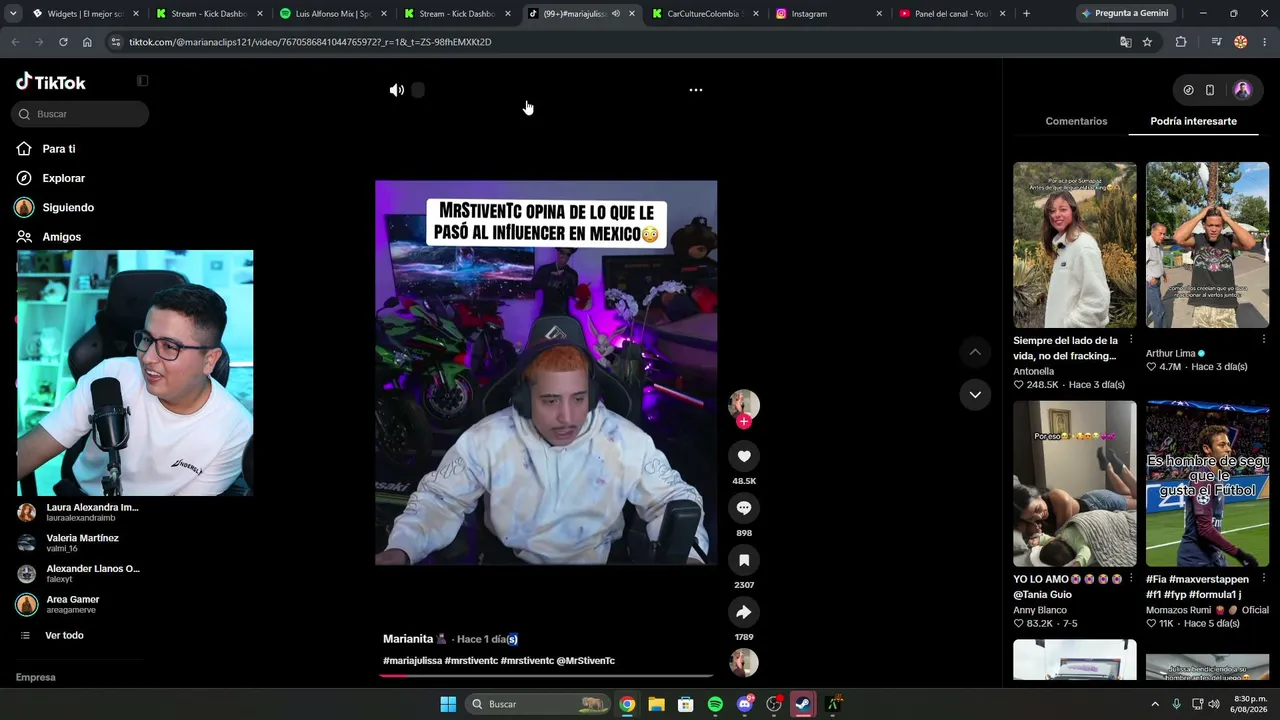The image size is (1280, 720).
Task: Open options for the Antonella video card
Action: pyautogui.click(x=1131, y=340)
